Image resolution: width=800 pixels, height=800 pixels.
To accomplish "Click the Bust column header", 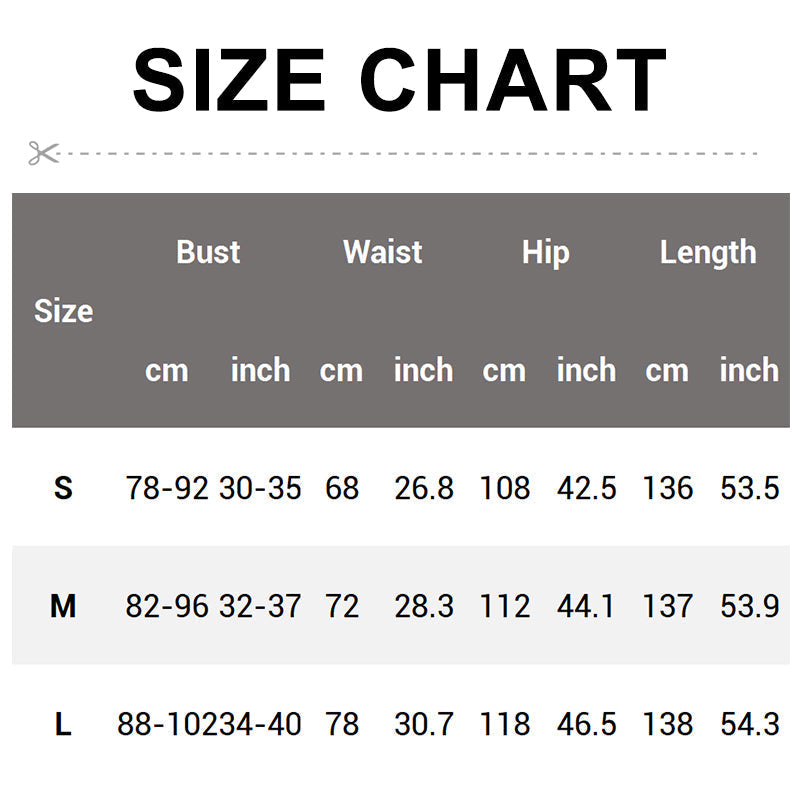I will tap(208, 252).
